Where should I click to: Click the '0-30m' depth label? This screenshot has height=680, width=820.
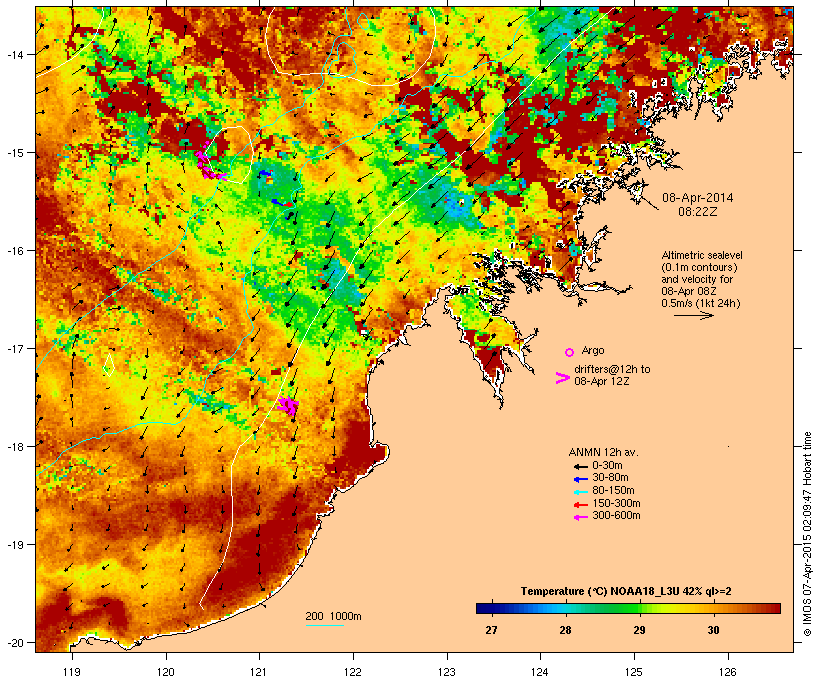pos(607,466)
